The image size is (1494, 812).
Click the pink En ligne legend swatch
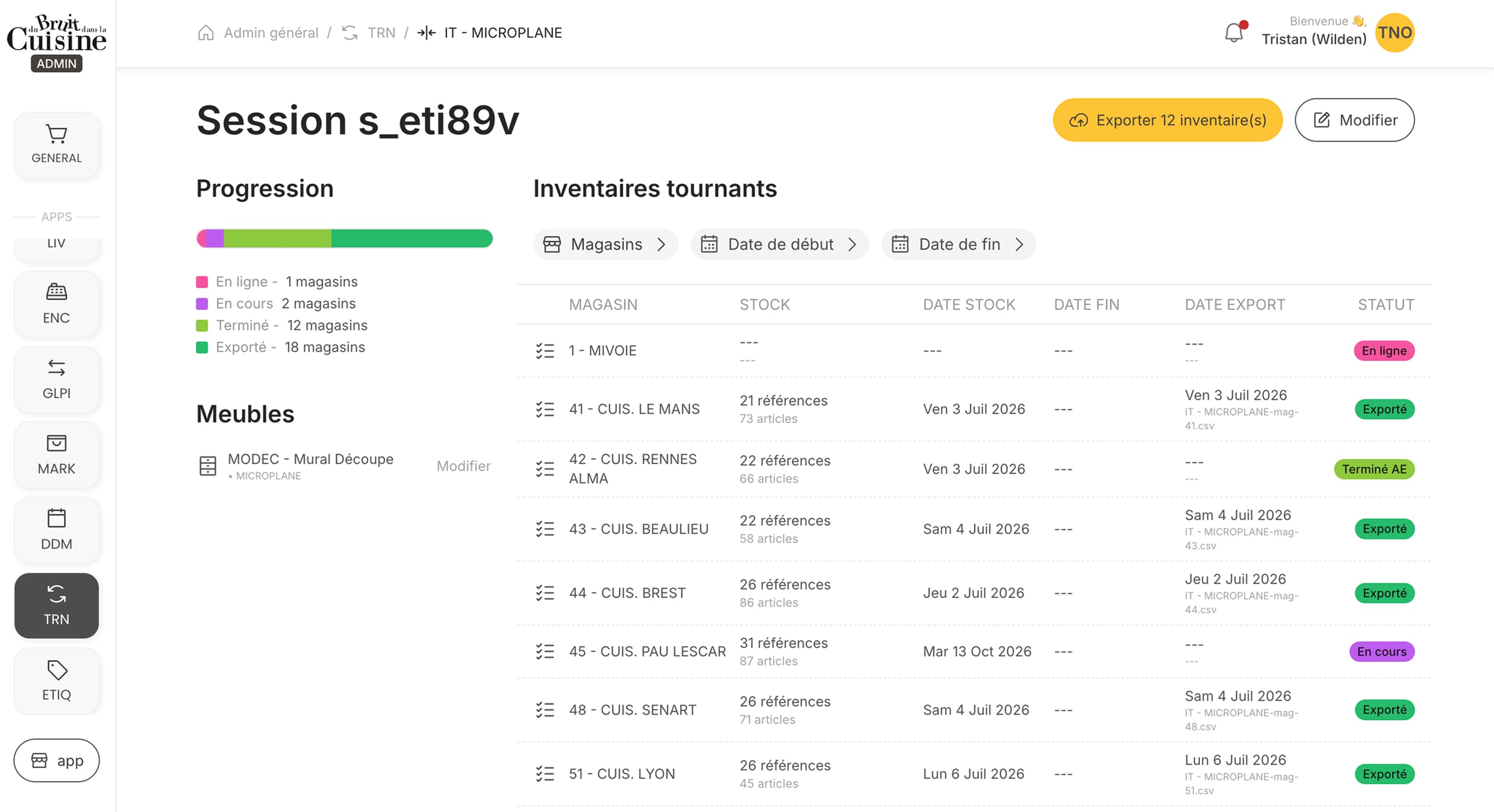[202, 282]
